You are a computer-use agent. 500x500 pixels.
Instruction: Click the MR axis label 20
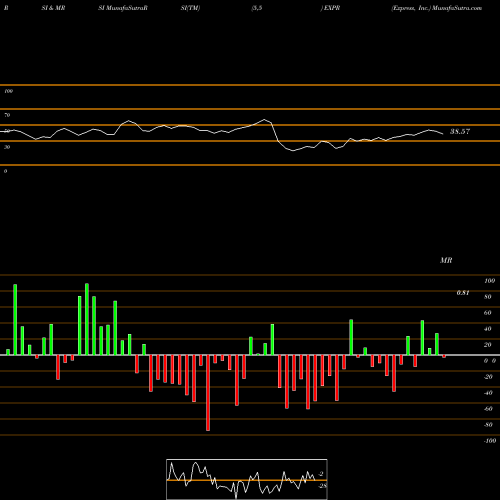click(x=488, y=345)
